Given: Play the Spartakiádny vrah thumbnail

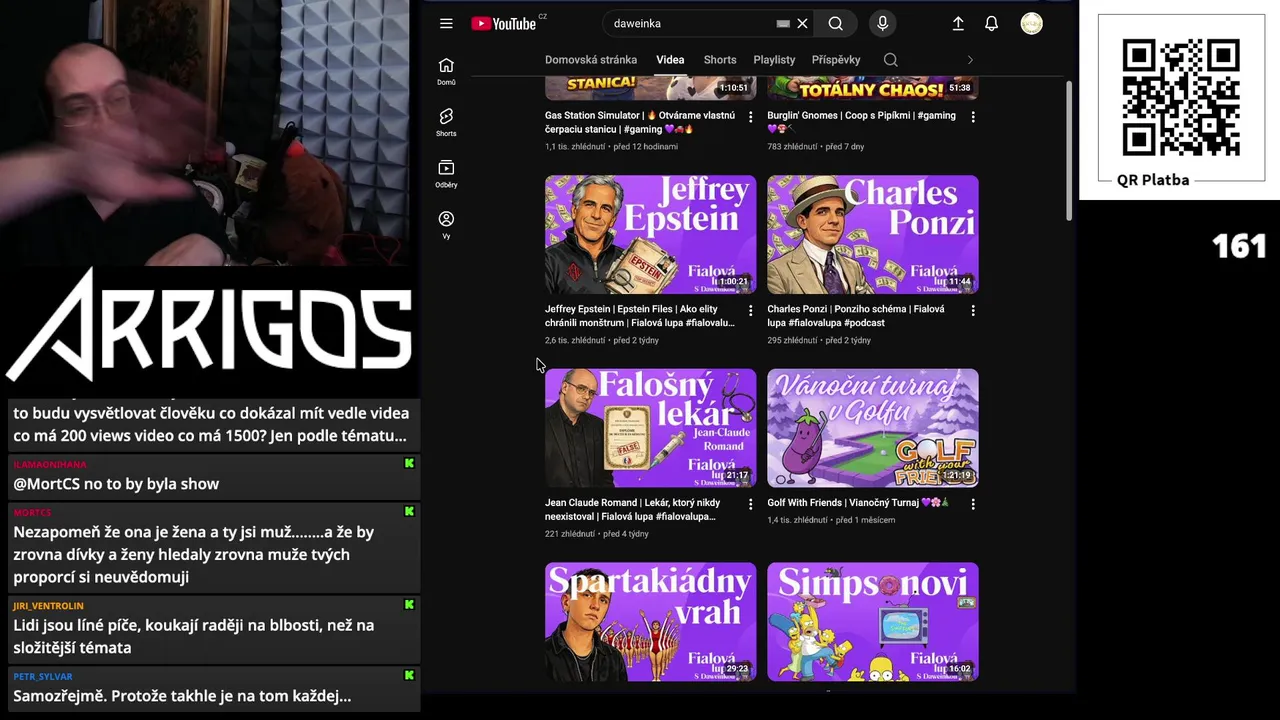Looking at the screenshot, I should pos(650,622).
